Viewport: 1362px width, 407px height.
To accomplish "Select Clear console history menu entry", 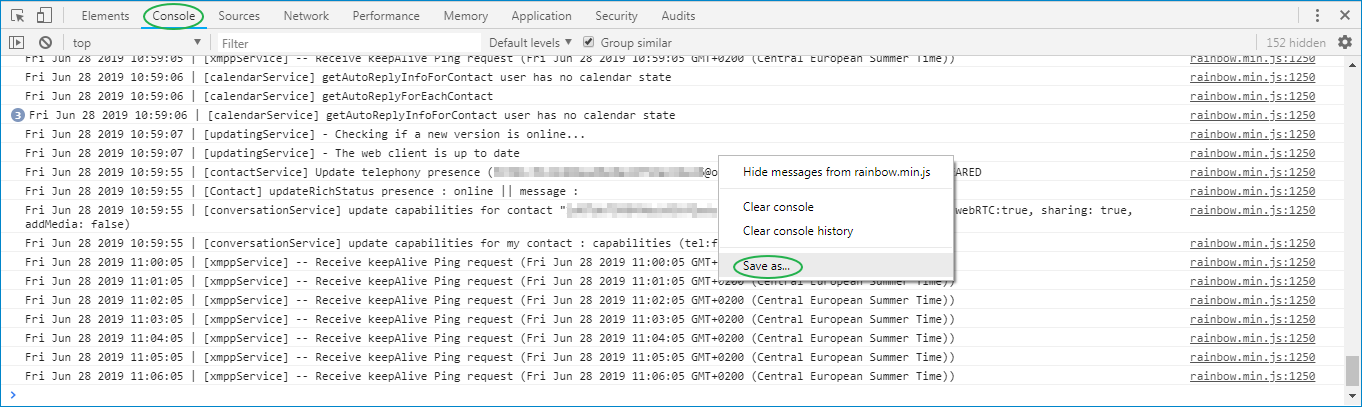I will coord(797,231).
